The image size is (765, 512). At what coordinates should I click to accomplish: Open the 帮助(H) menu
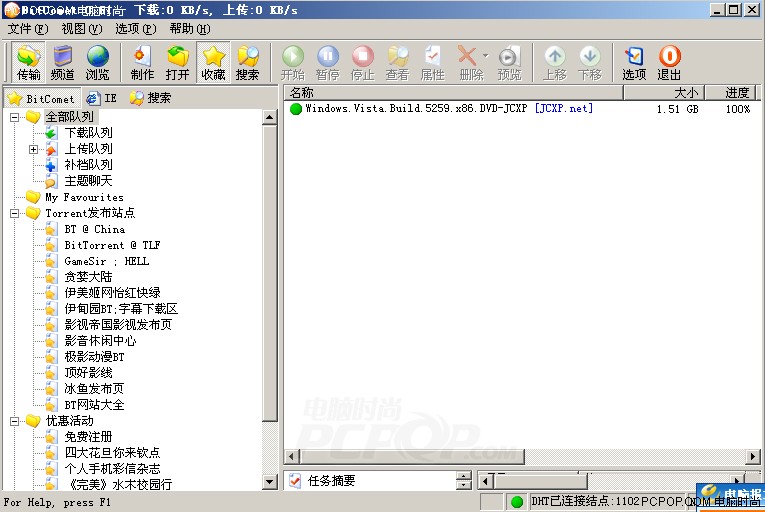(190, 29)
